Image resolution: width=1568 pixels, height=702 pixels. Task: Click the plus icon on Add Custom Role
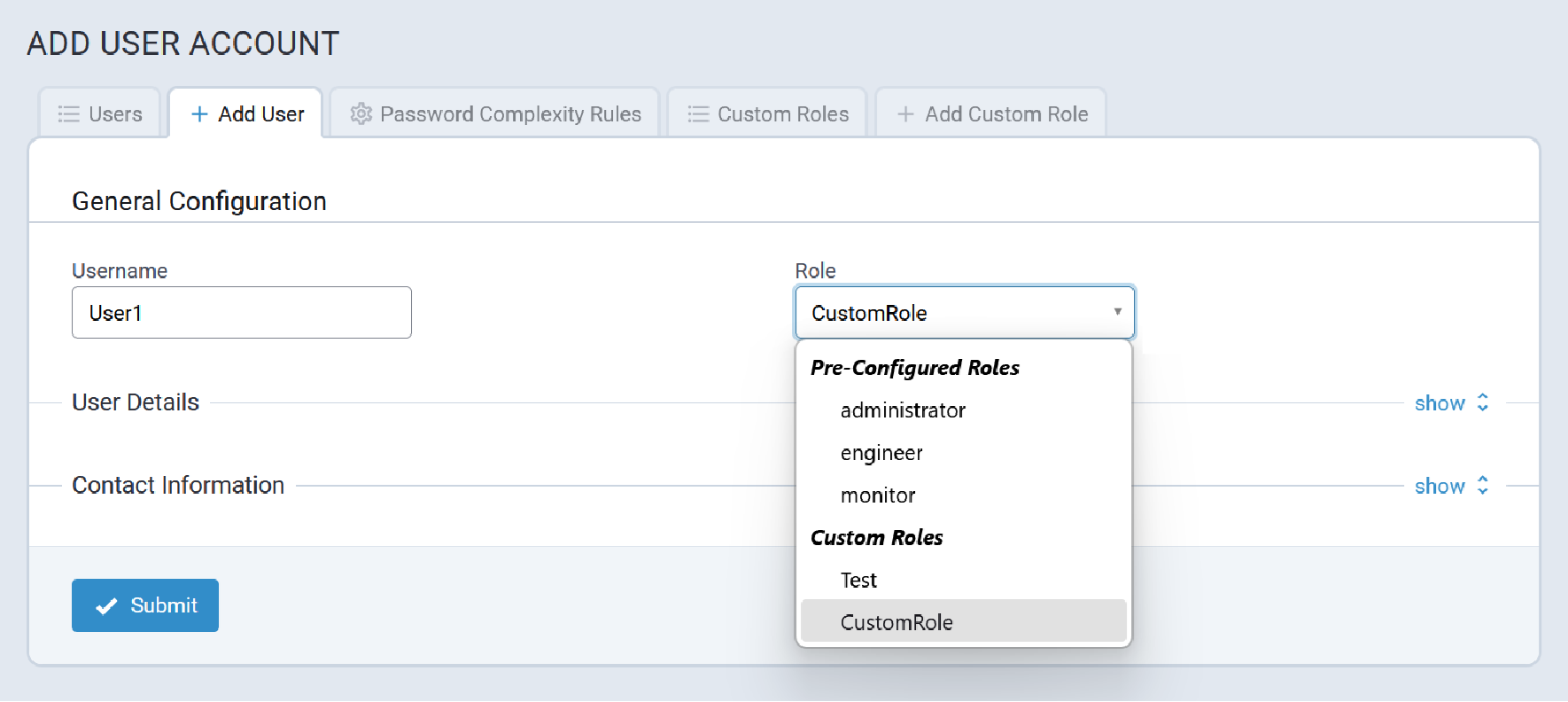[x=904, y=114]
